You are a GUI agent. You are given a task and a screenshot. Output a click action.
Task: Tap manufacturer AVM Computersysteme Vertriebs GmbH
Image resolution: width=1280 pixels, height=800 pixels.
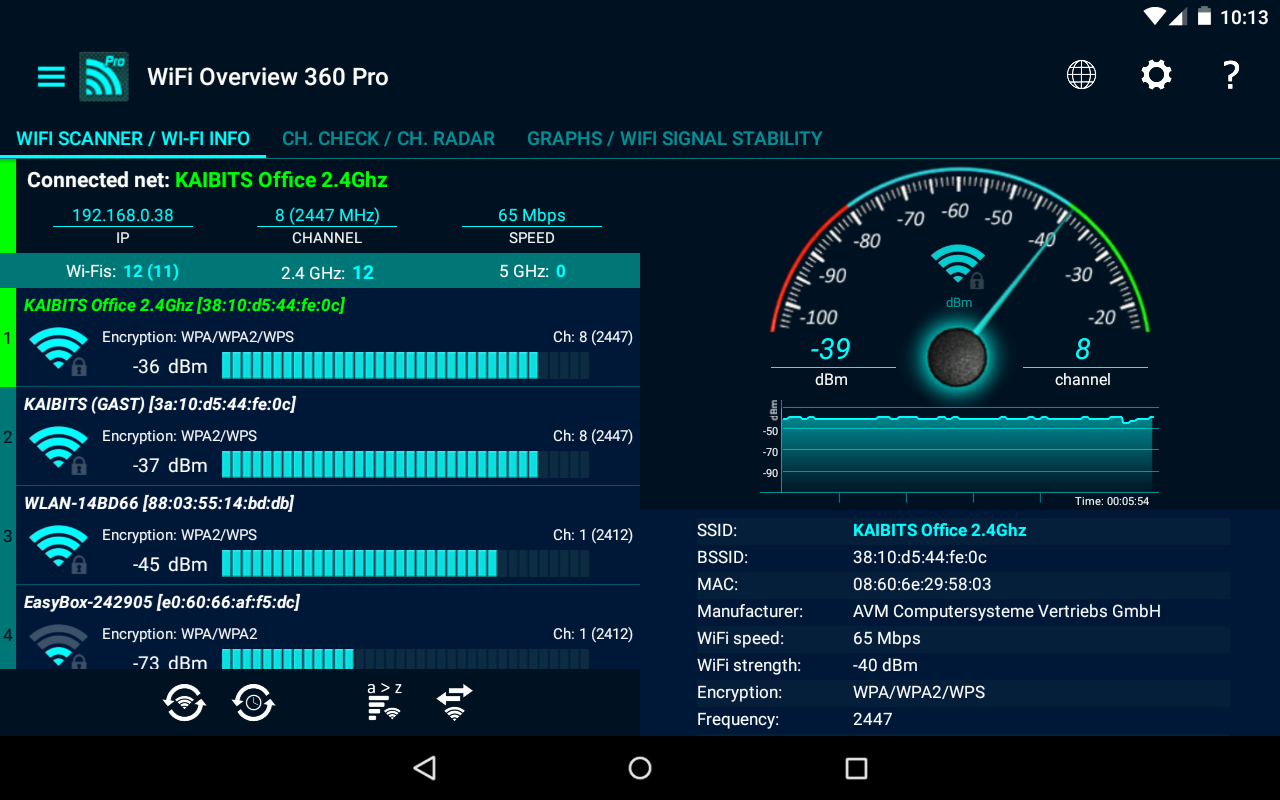click(x=1006, y=611)
